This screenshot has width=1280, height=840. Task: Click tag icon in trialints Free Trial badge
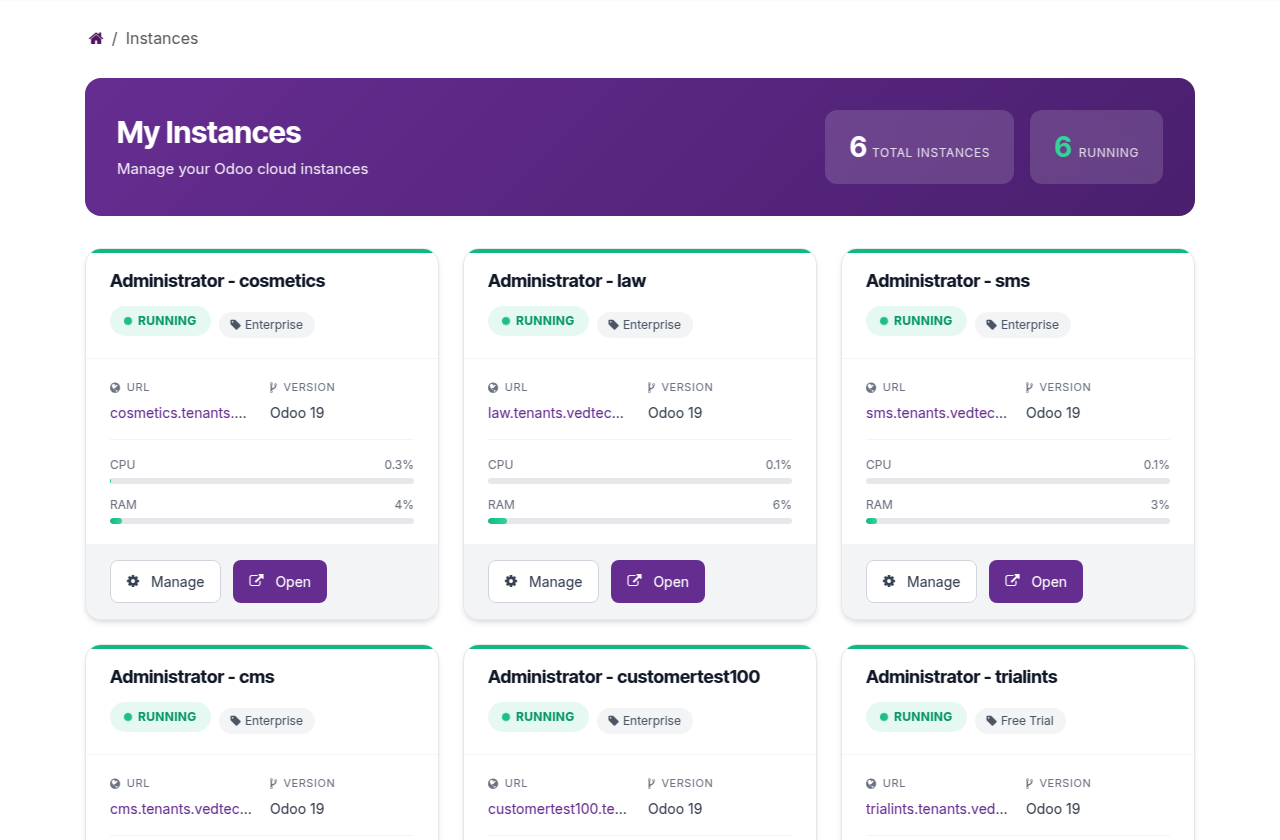(x=991, y=721)
